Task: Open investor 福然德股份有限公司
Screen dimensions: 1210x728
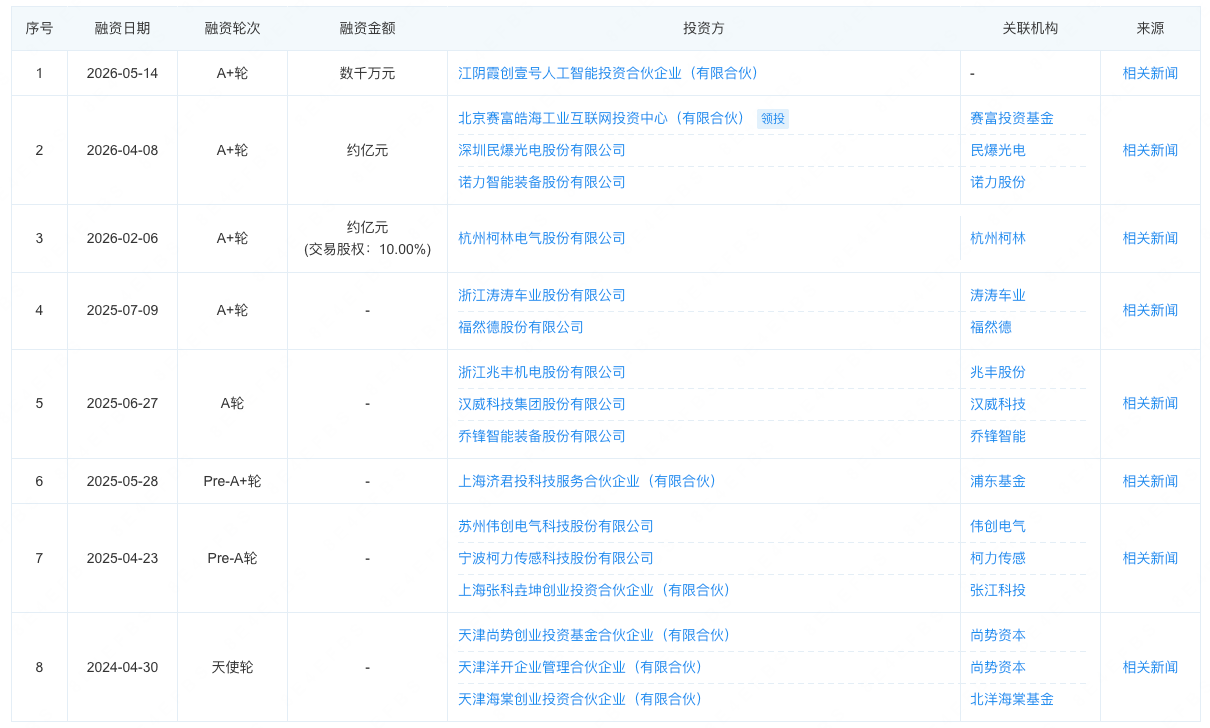Action: click(521, 327)
